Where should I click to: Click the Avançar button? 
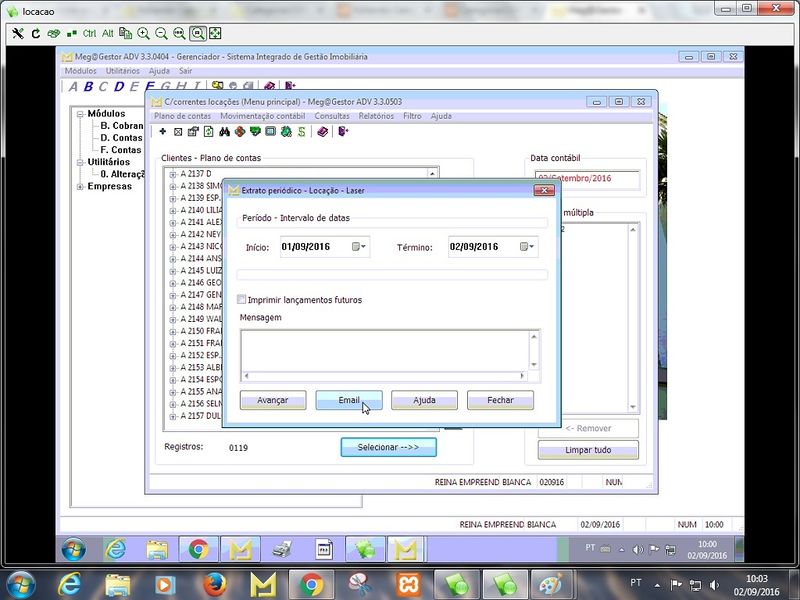273,400
